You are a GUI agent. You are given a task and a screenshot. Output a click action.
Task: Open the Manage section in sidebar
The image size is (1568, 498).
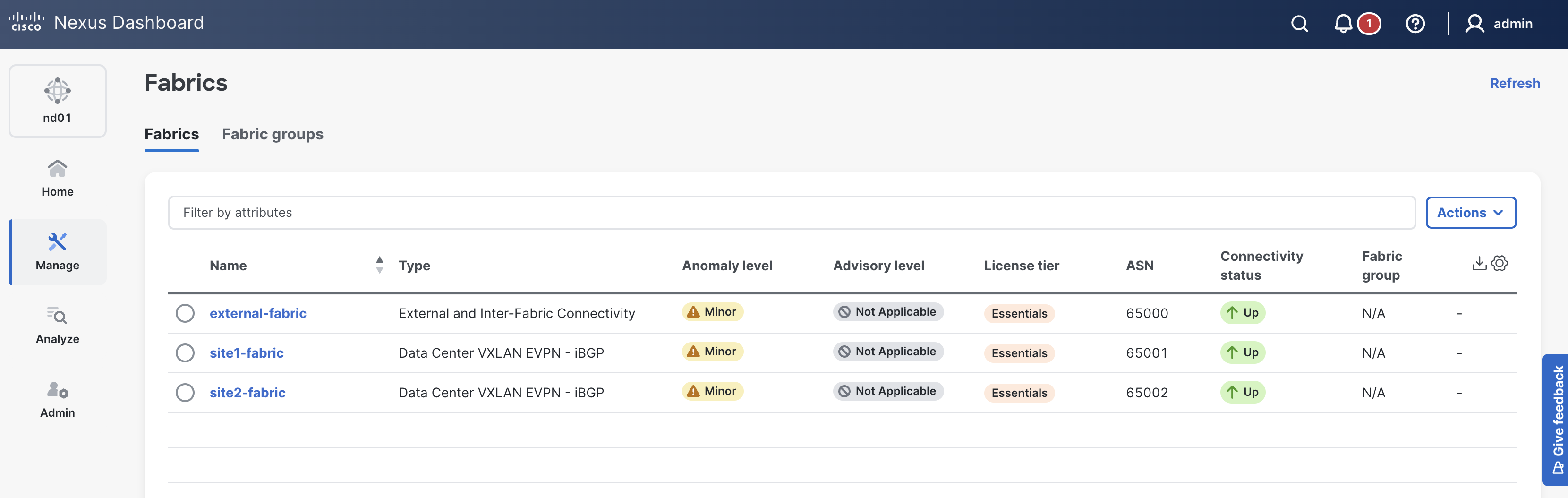tap(57, 252)
